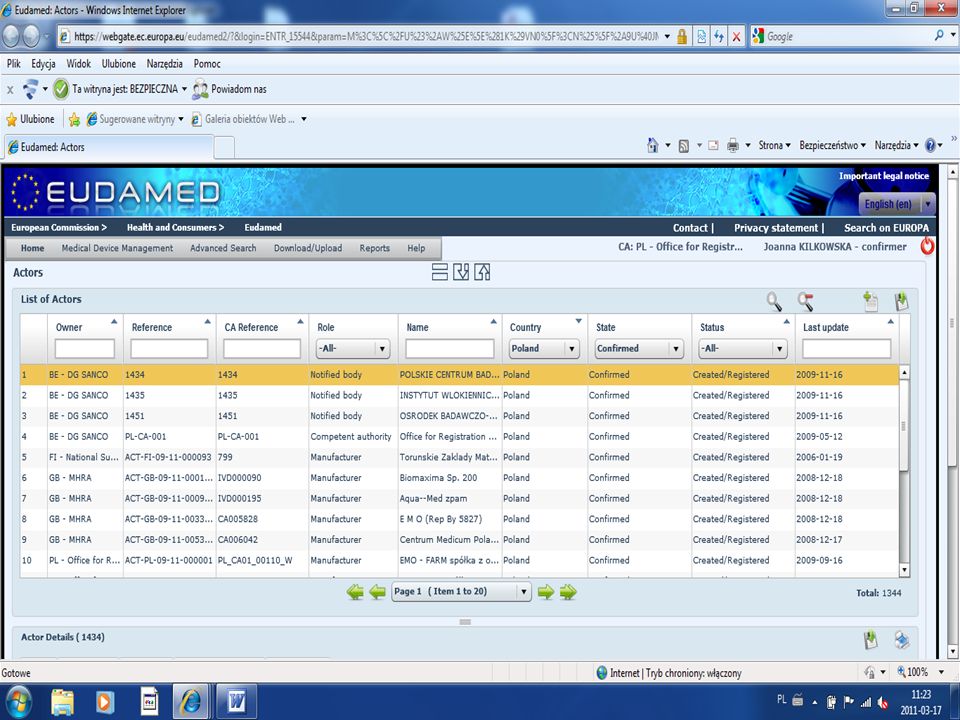This screenshot has width=960, height=720.
Task: Open Word from the taskbar
Action: (237, 702)
